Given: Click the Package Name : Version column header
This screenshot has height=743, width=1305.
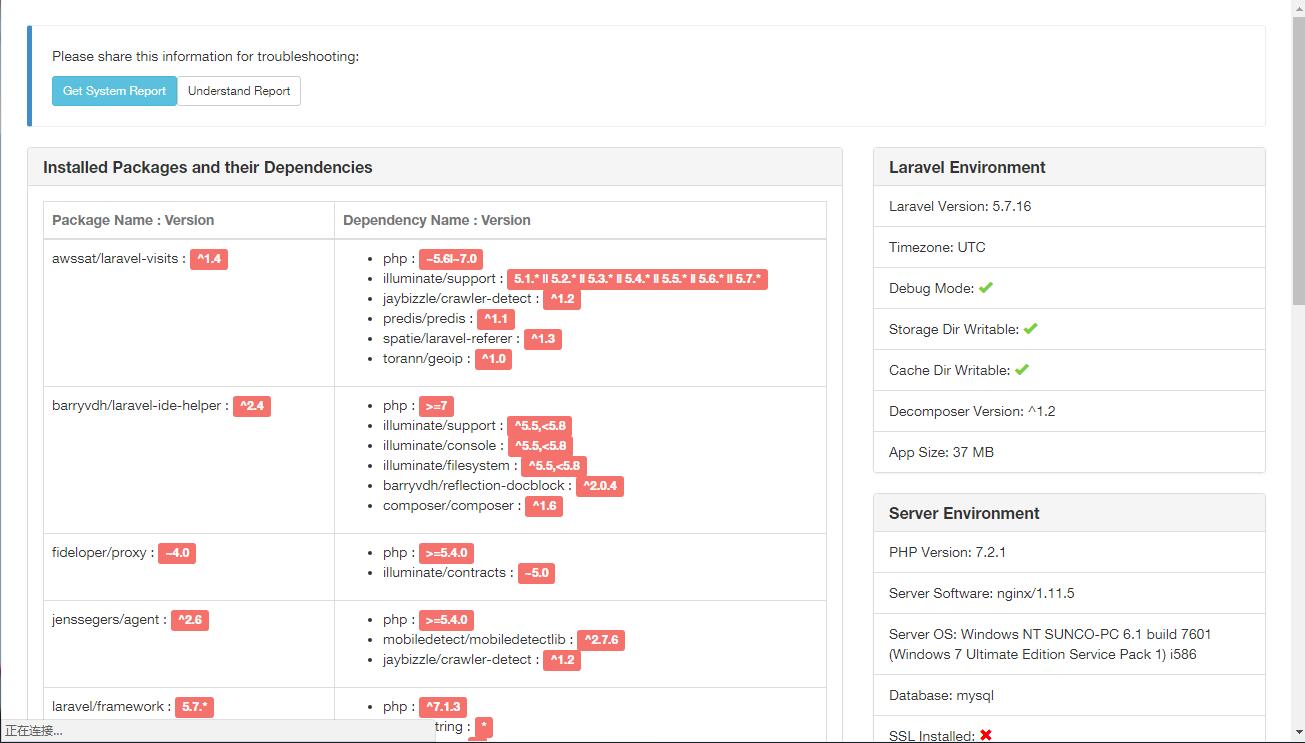Looking at the screenshot, I should tap(133, 220).
